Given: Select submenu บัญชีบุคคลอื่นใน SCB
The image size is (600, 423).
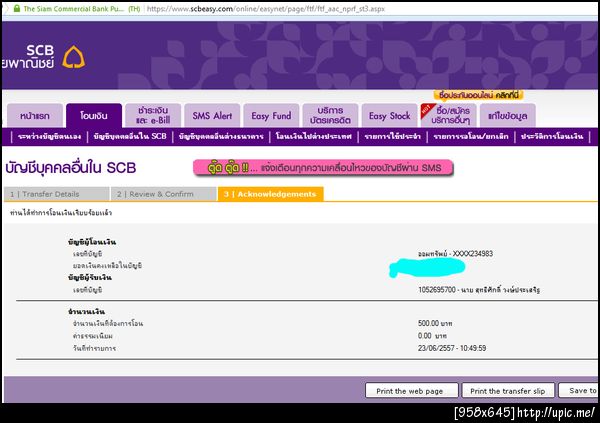Looking at the screenshot, I should click(x=130, y=137).
